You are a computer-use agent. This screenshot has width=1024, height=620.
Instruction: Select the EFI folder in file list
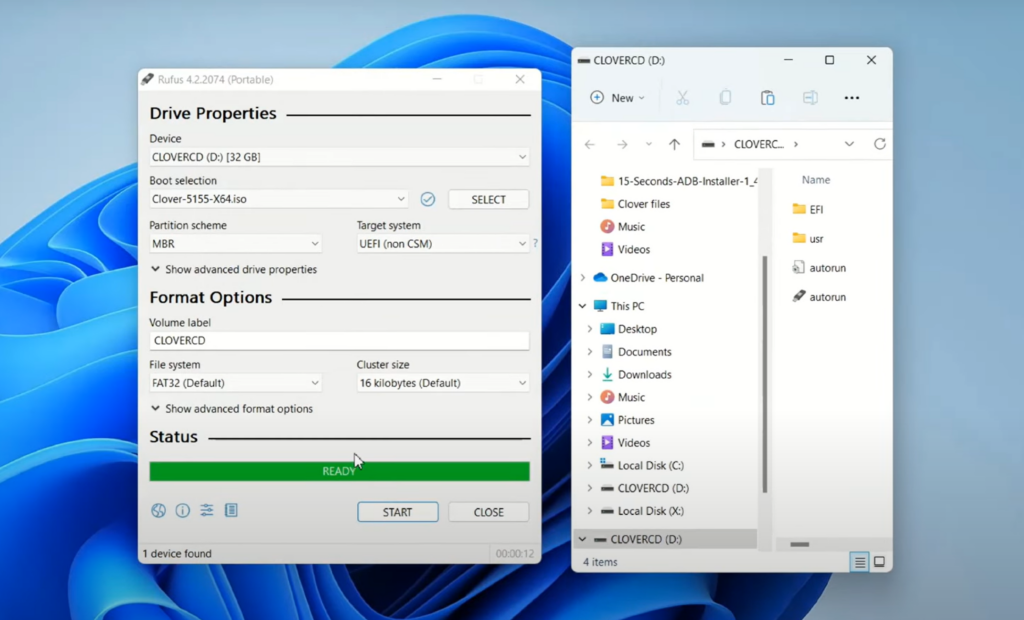808,209
